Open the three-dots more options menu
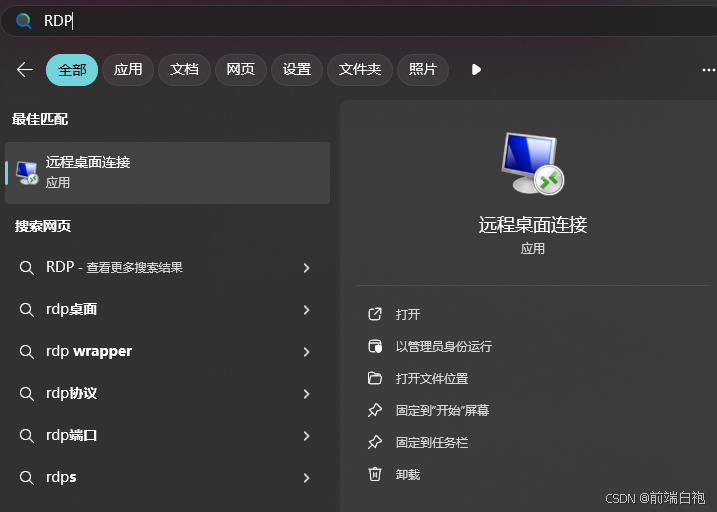 click(708, 70)
